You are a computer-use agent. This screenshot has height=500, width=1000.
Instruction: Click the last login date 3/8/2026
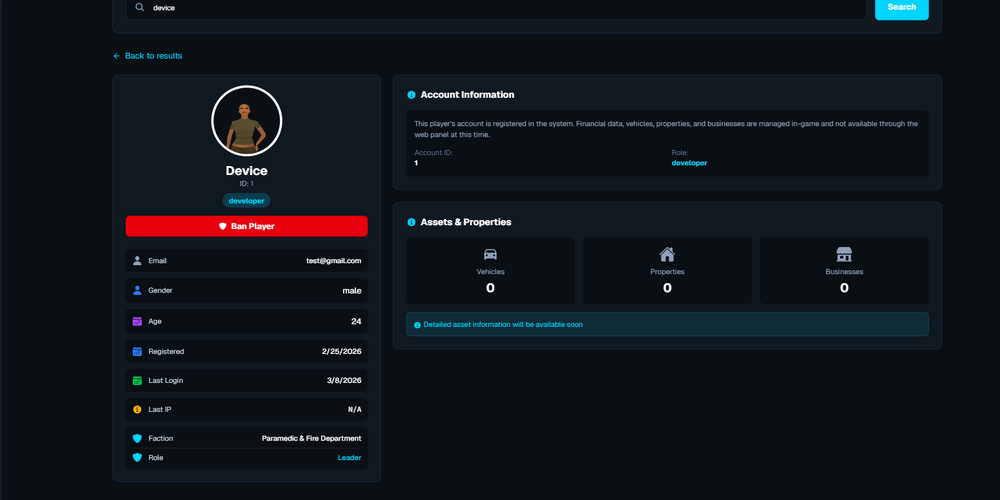(x=344, y=381)
